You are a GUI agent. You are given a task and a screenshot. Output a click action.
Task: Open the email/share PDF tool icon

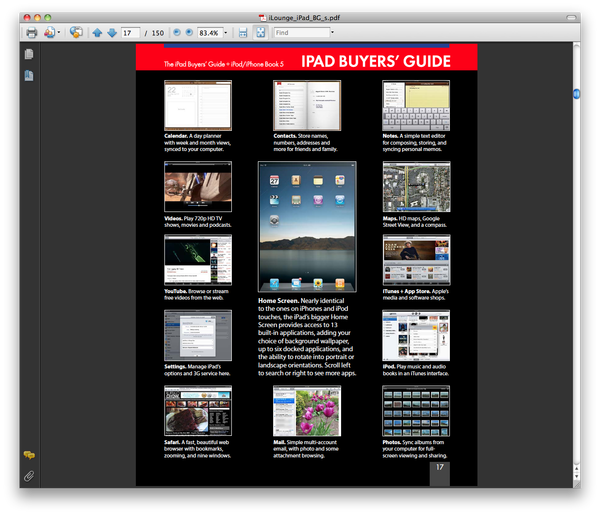coord(49,33)
